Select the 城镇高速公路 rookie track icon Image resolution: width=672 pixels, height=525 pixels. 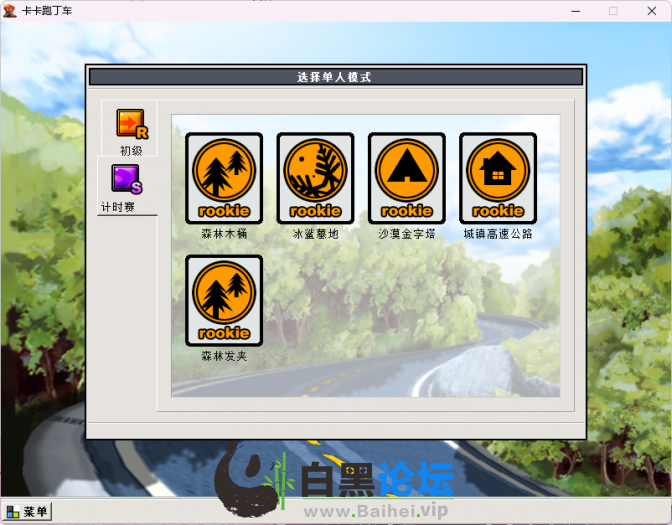pyautogui.click(x=498, y=178)
